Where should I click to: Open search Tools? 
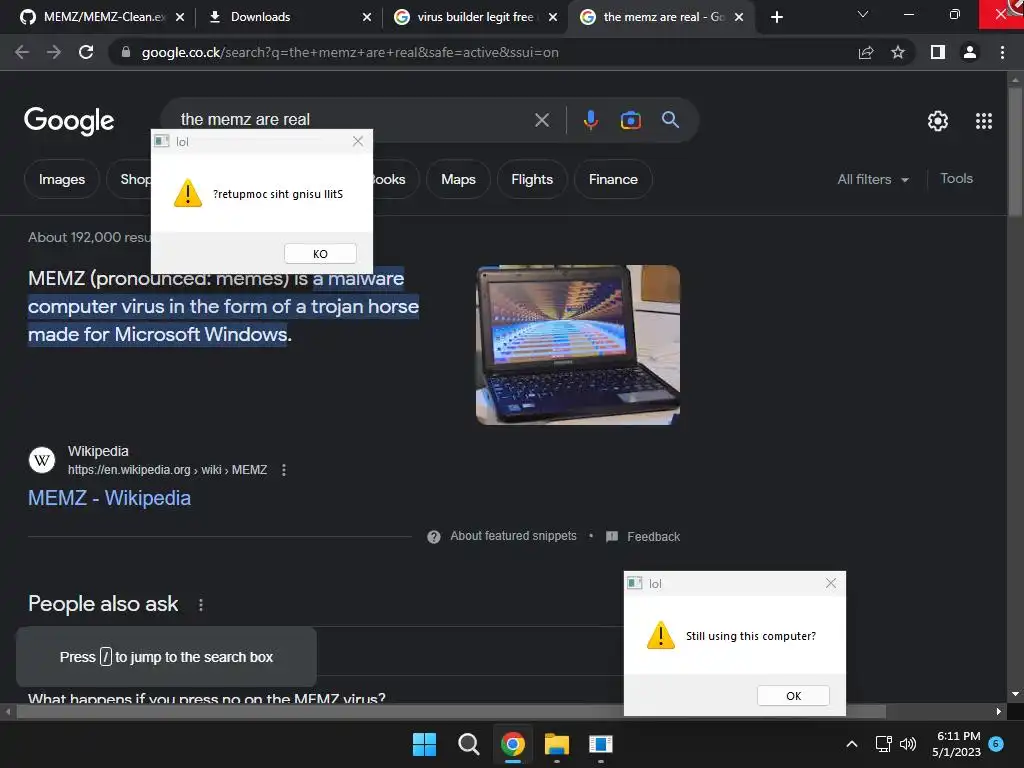[x=957, y=178]
